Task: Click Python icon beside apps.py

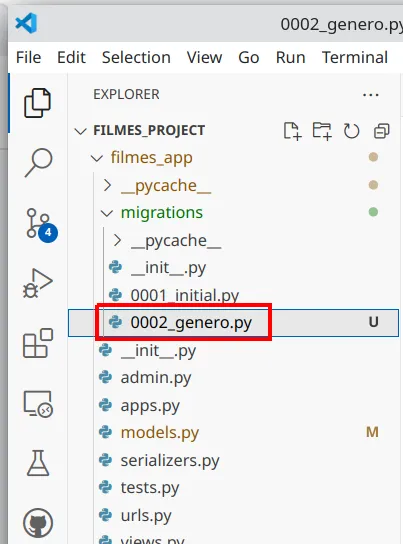Action: (105, 405)
